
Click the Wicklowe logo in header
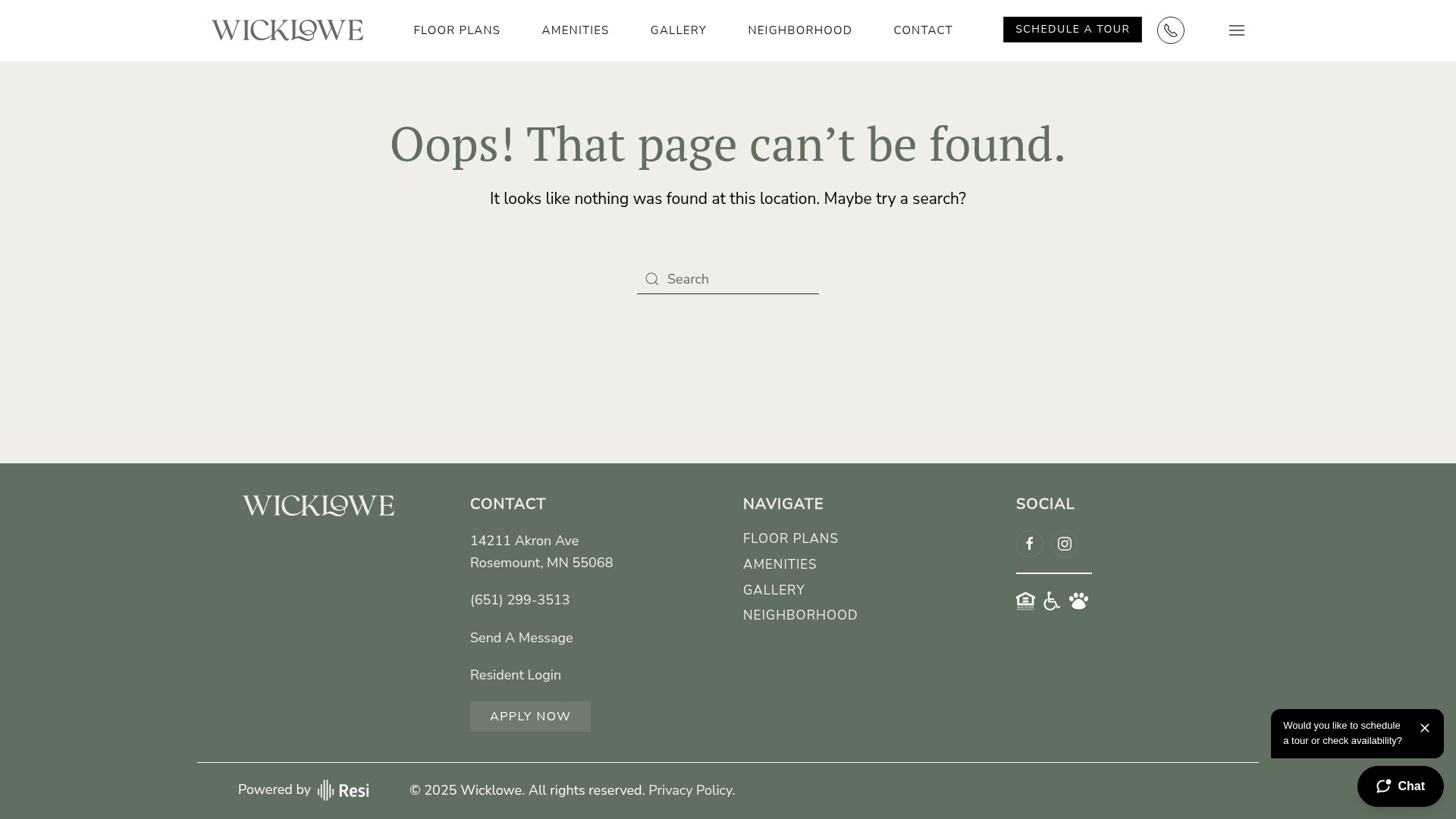coord(287,30)
